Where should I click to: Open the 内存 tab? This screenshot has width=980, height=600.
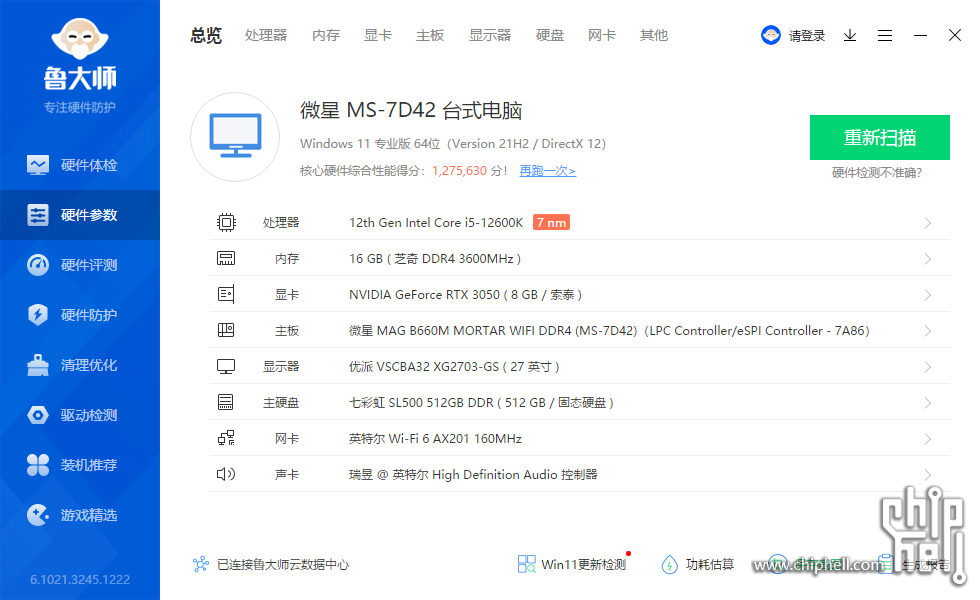tap(326, 36)
